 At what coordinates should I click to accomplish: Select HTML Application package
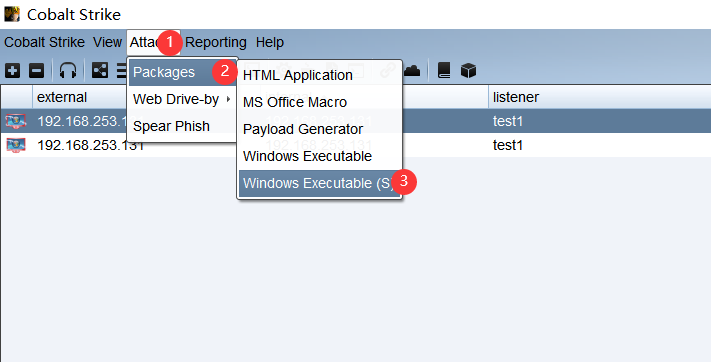[320, 75]
